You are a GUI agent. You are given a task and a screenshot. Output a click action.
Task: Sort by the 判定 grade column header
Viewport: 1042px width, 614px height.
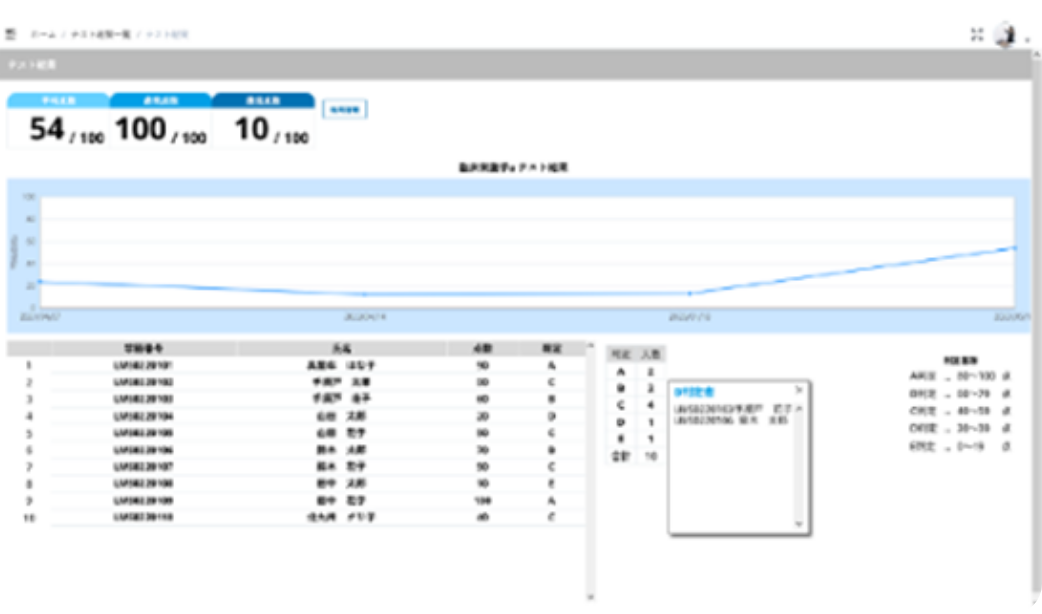tap(551, 349)
